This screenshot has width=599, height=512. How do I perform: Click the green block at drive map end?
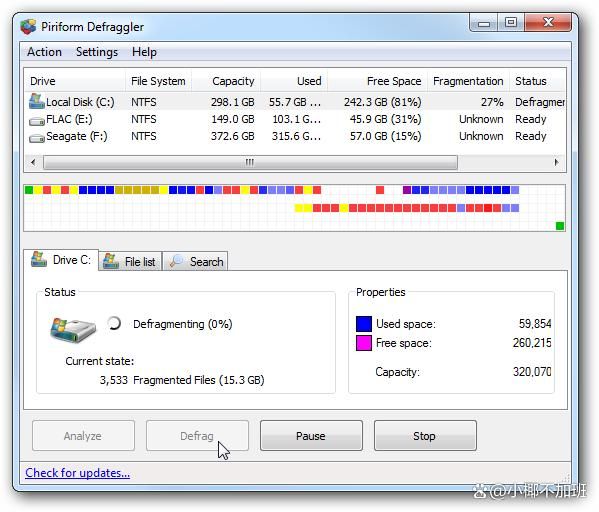(560, 226)
